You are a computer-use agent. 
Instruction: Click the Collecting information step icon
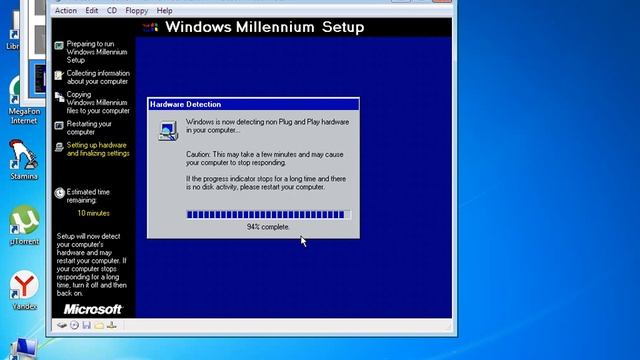click(59, 75)
